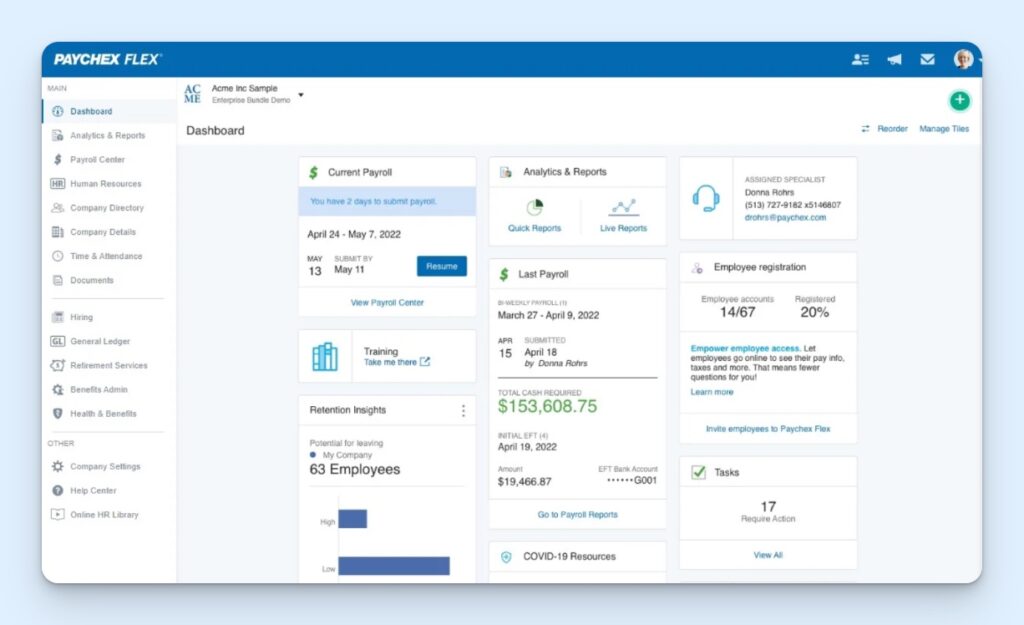The width and height of the screenshot is (1024, 625).
Task: Click the Help Center question icon
Action: coord(57,490)
